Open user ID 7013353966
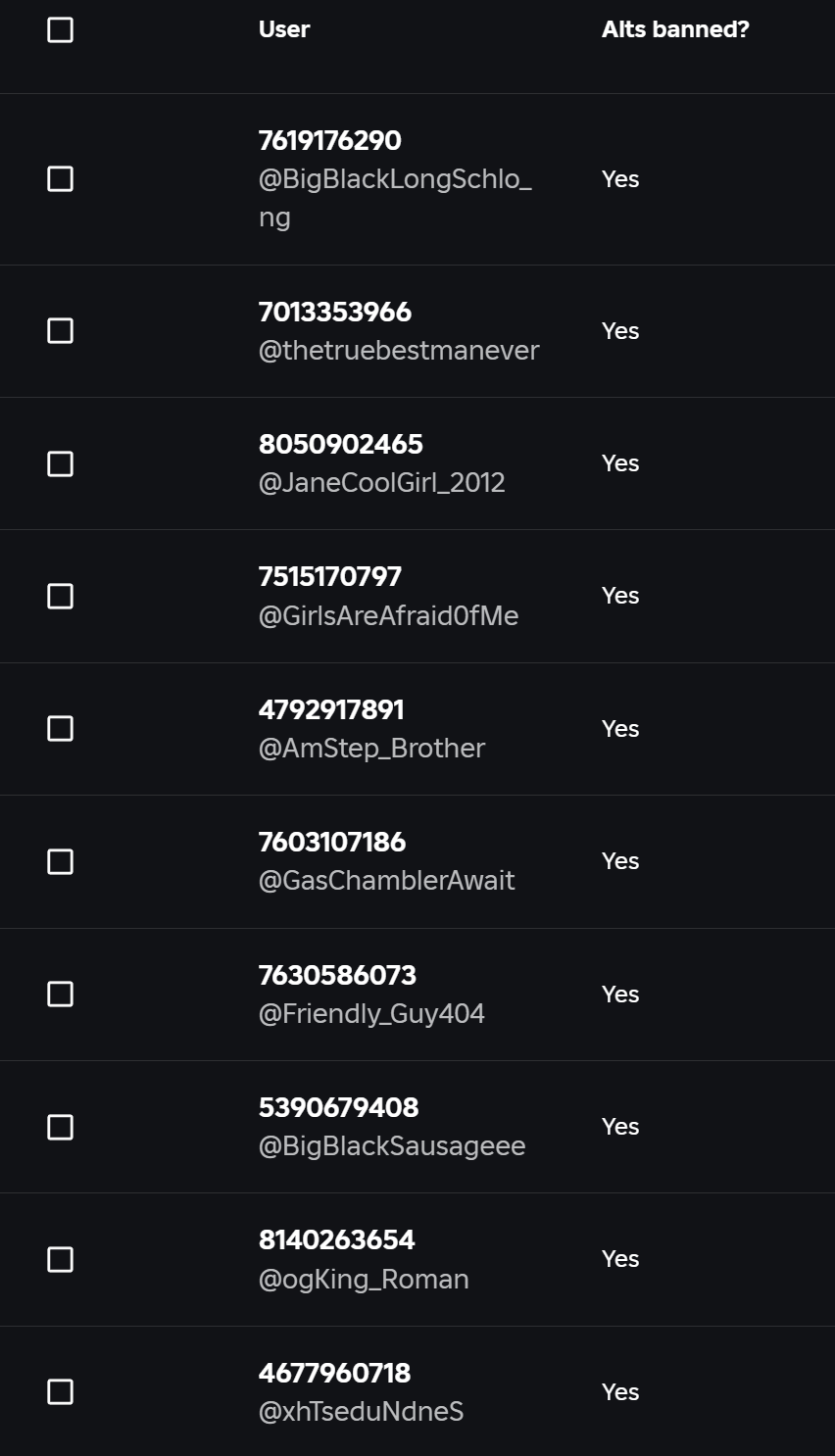 pos(335,313)
